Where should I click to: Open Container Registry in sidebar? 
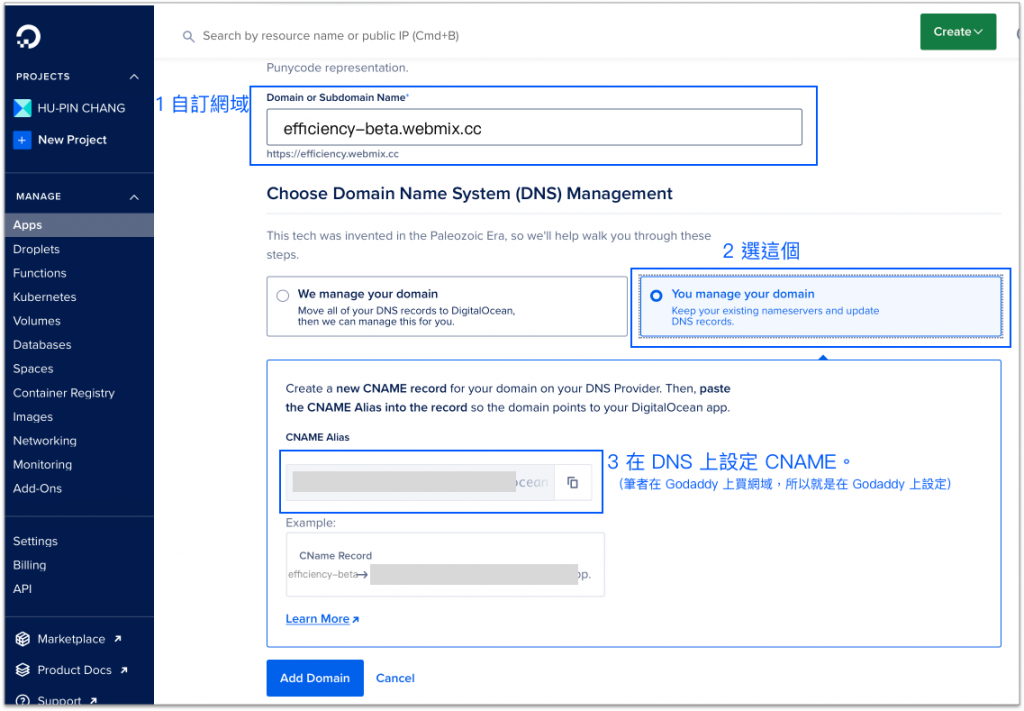click(63, 392)
